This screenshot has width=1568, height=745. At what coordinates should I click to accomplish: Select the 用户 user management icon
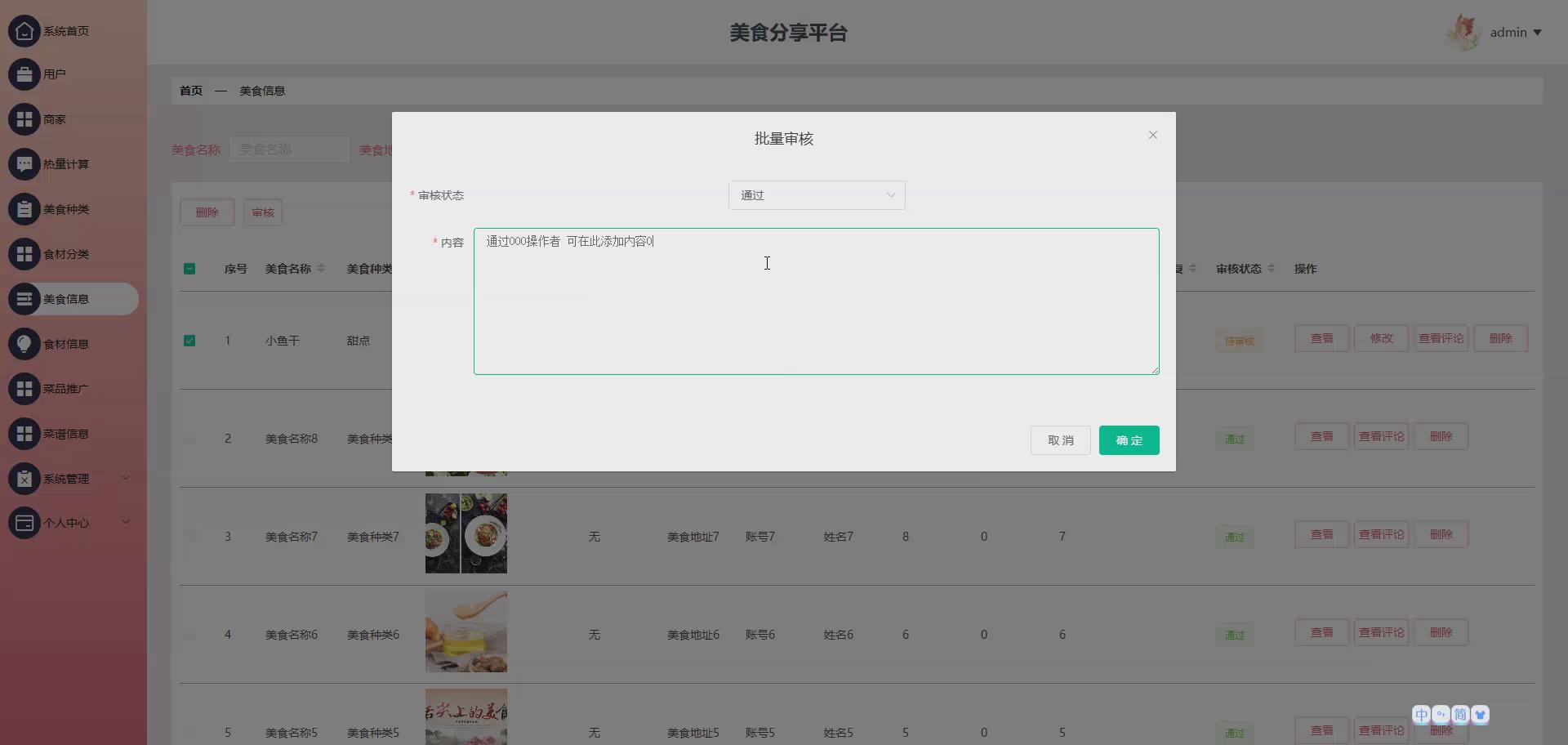click(24, 74)
